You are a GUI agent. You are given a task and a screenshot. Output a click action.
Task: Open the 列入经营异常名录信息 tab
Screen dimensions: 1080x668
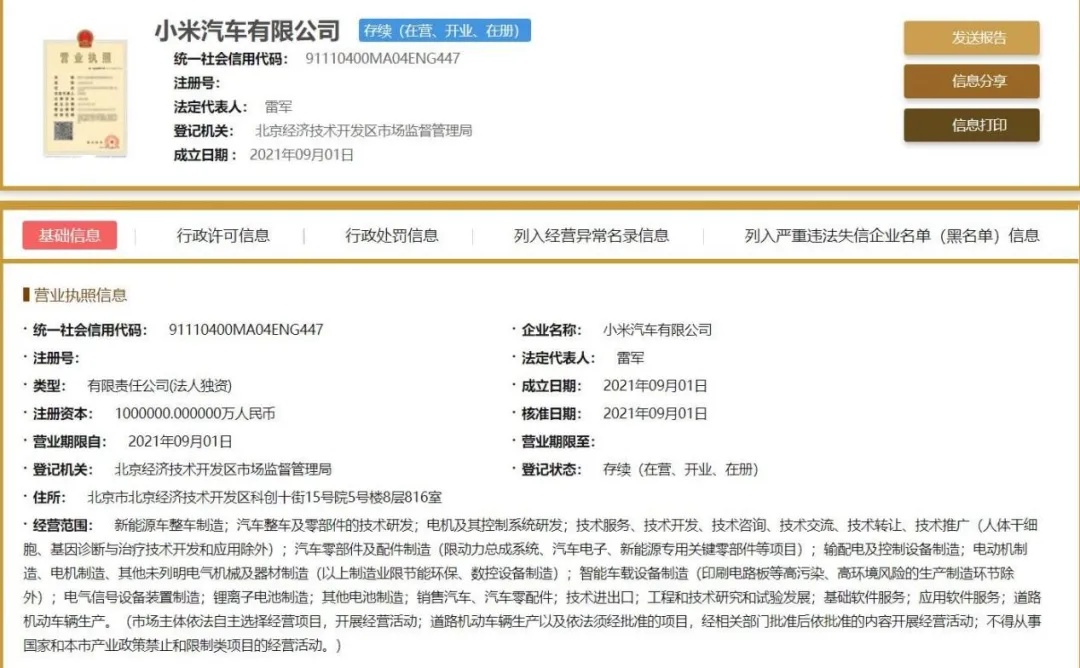tap(591, 236)
